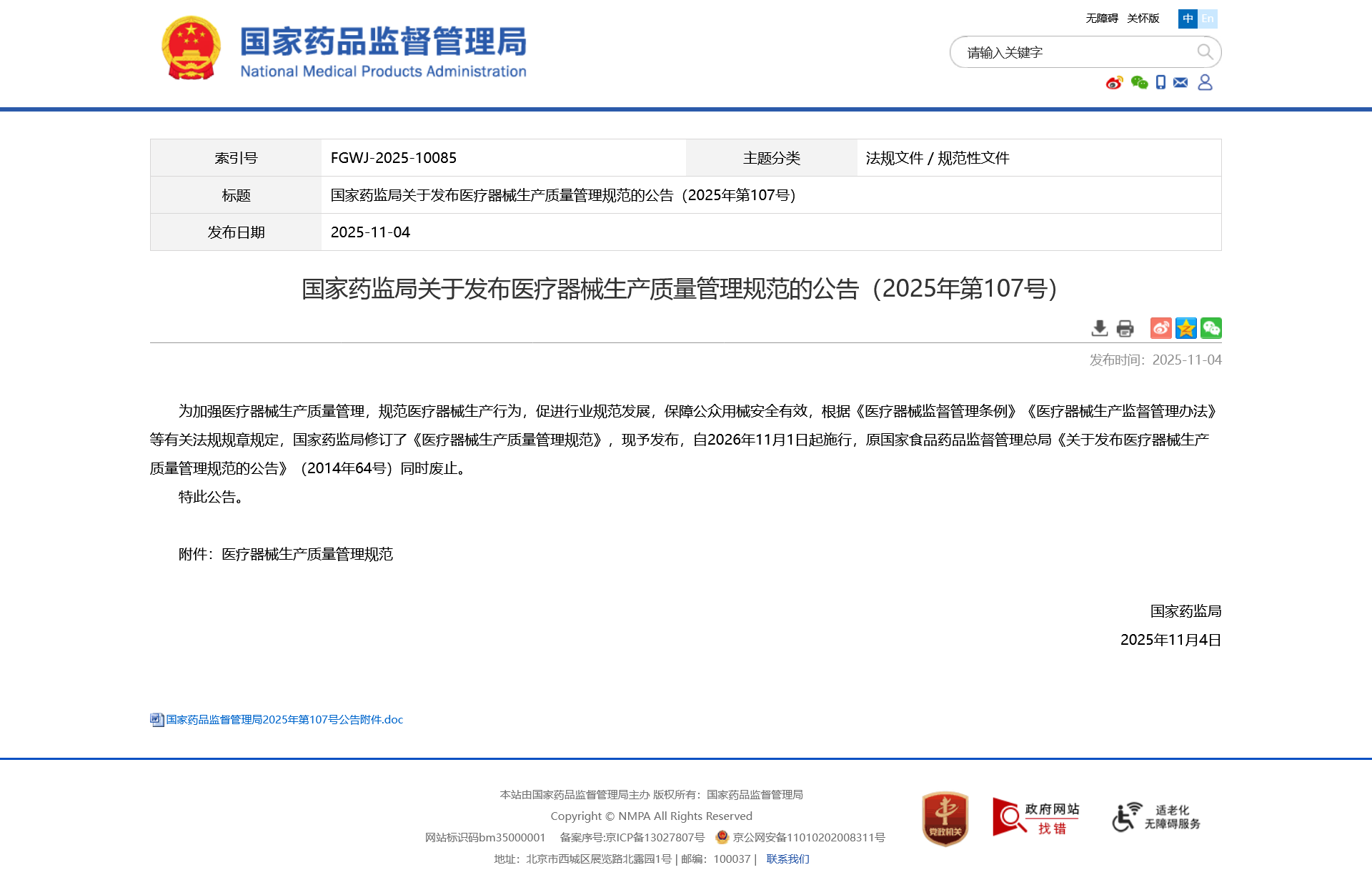Switch language to 中 (Chinese)
The image size is (1372, 895).
(1188, 19)
